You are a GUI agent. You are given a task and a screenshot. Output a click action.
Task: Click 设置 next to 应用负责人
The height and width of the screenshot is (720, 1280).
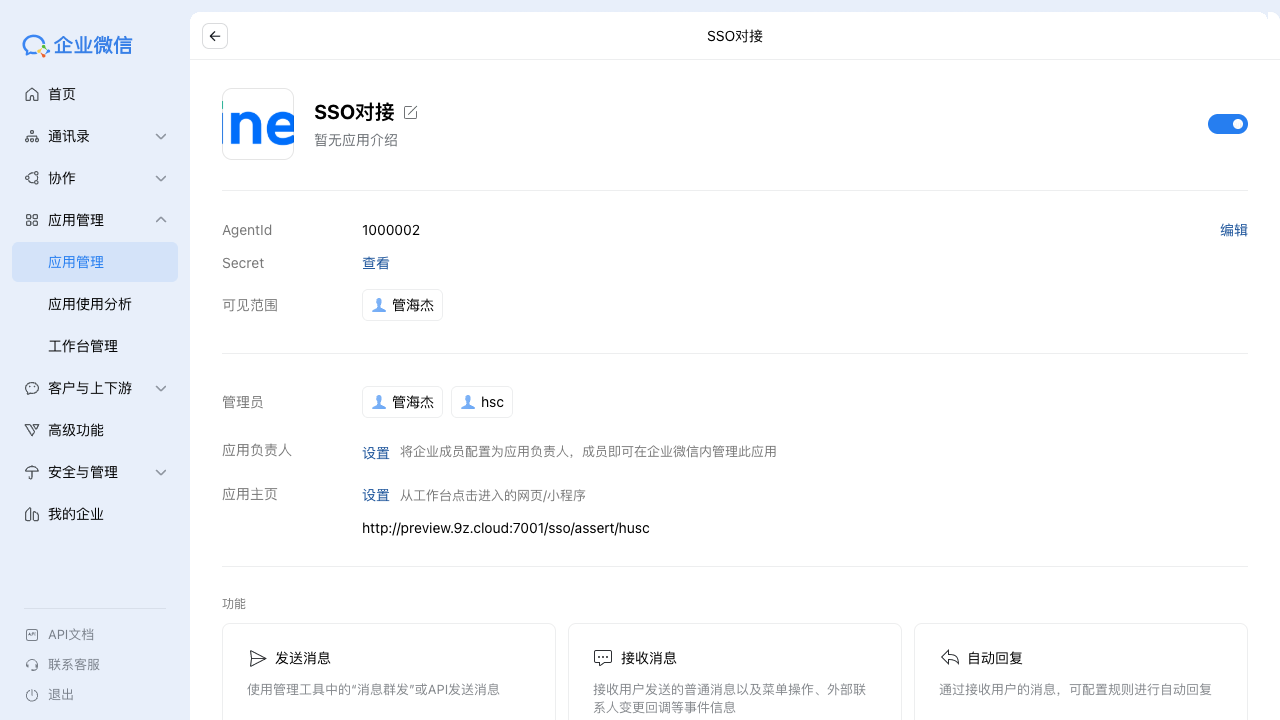pos(376,452)
